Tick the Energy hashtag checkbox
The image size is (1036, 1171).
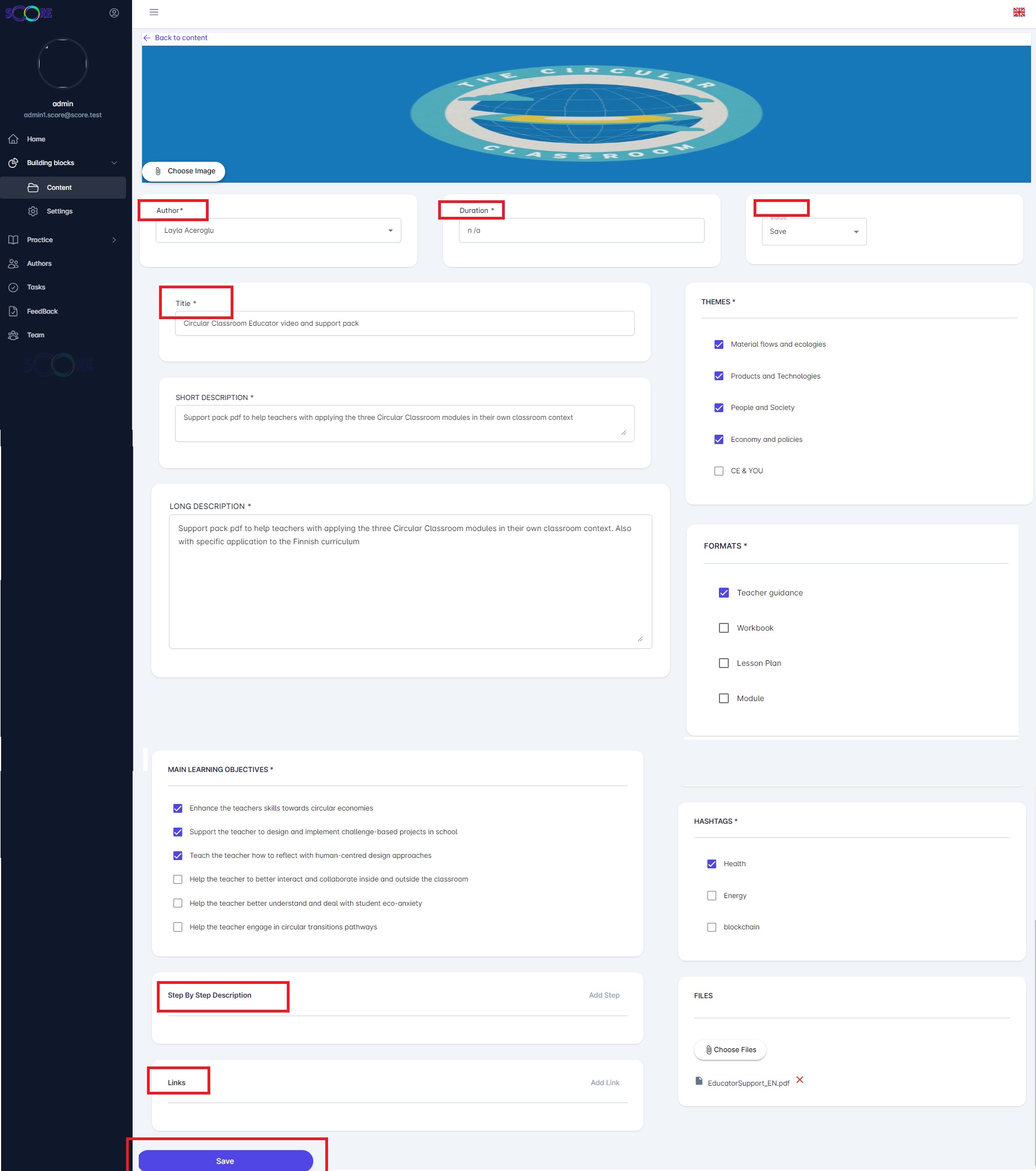pyautogui.click(x=712, y=895)
